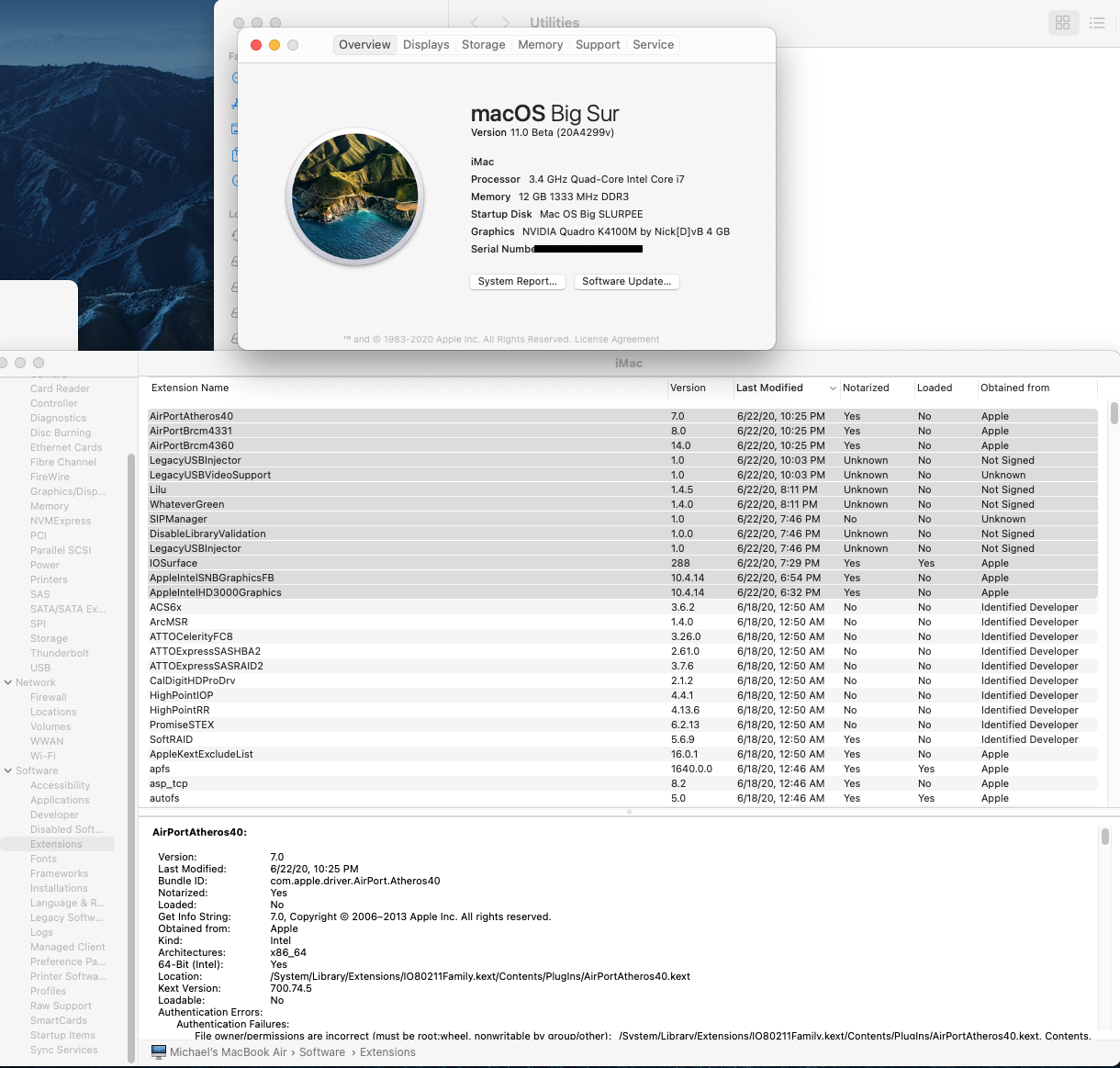Click Extensions in the path bar
This screenshot has width=1120, height=1068.
click(387, 1052)
